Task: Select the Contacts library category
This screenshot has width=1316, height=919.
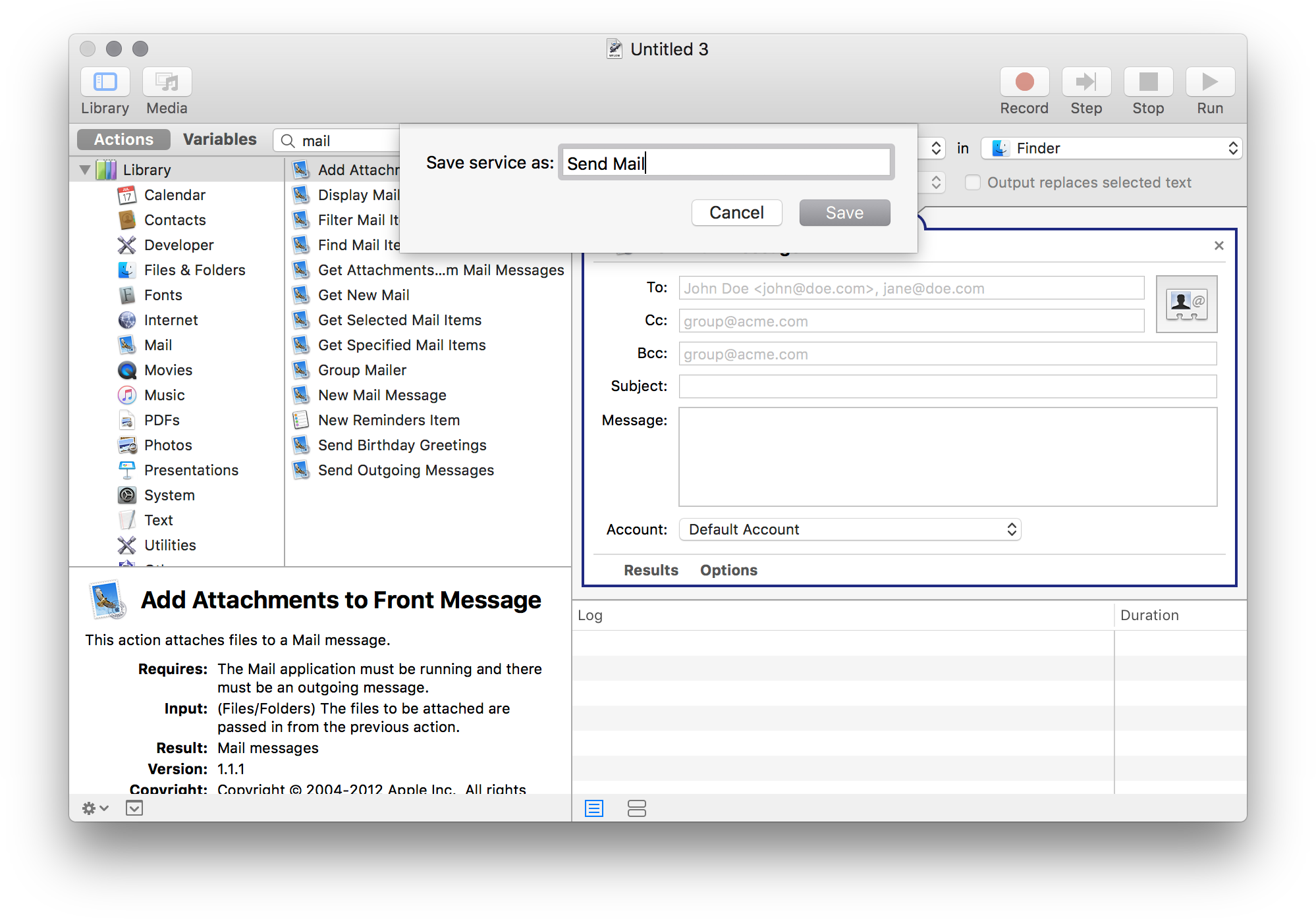Action: (175, 220)
